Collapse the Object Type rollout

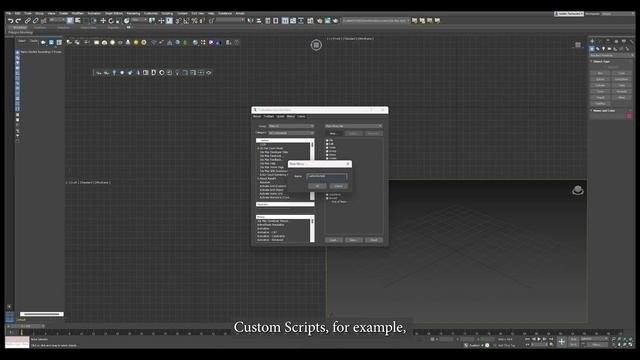click(601, 61)
